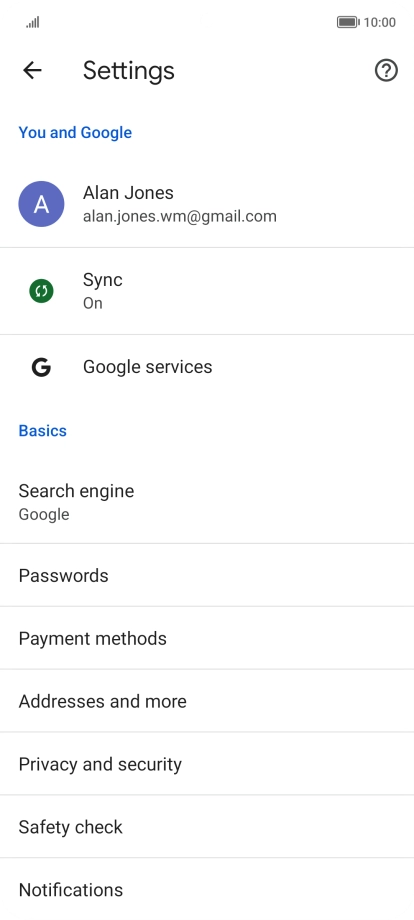Open the Search engine setting
414x920 pixels.
(x=207, y=502)
